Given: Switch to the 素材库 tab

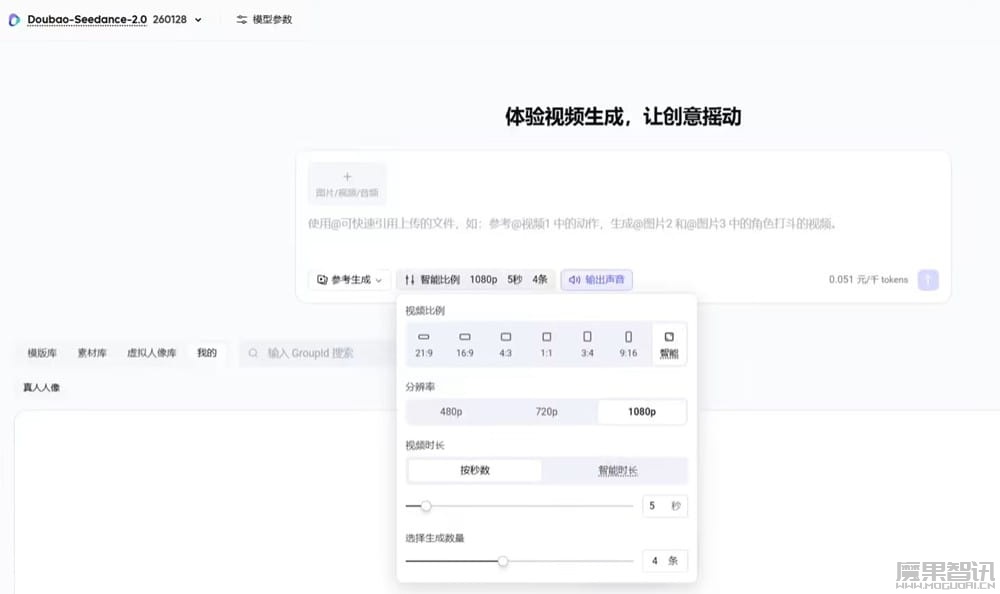Looking at the screenshot, I should (92, 352).
